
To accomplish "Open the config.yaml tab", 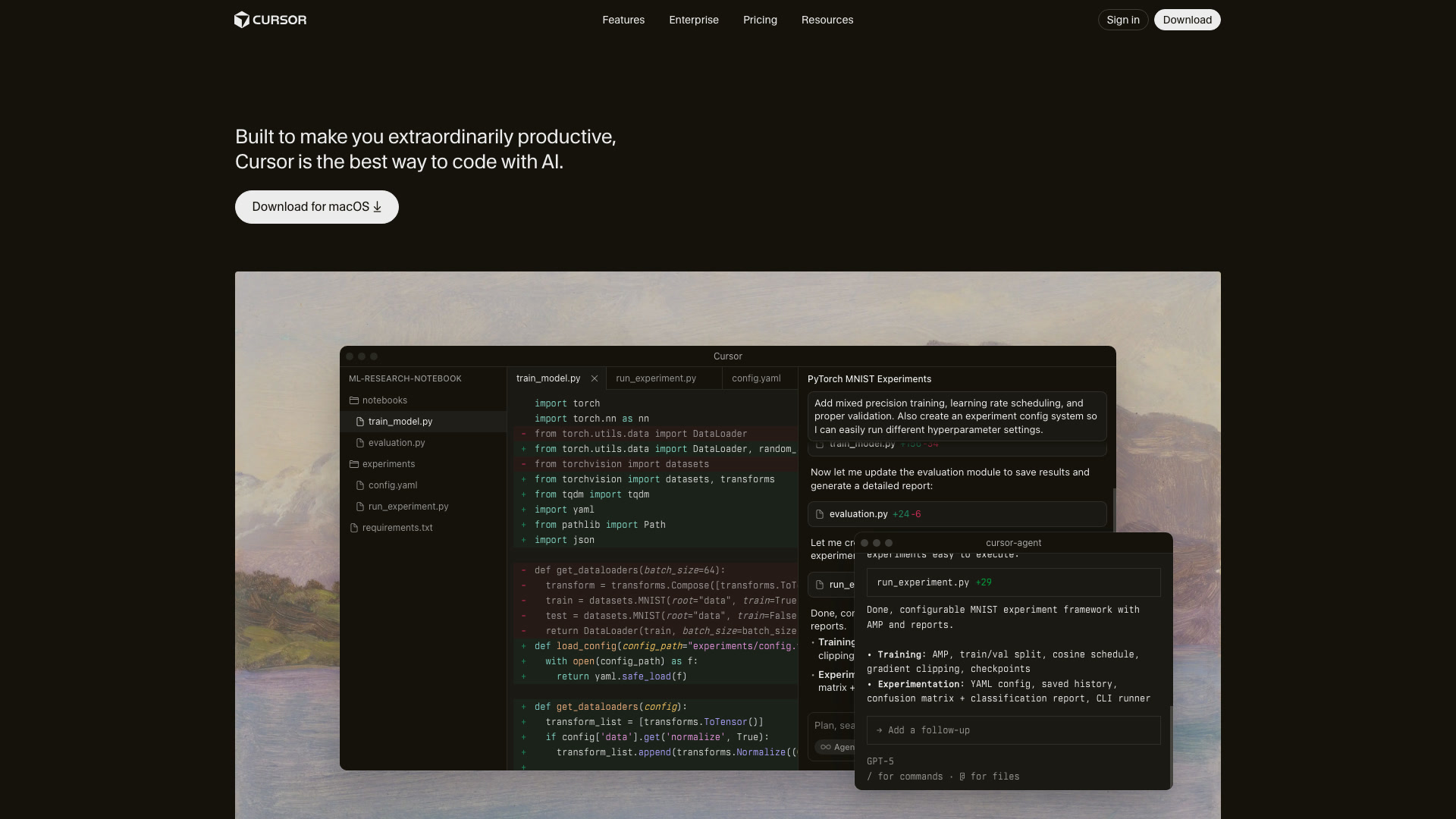I will click(755, 378).
